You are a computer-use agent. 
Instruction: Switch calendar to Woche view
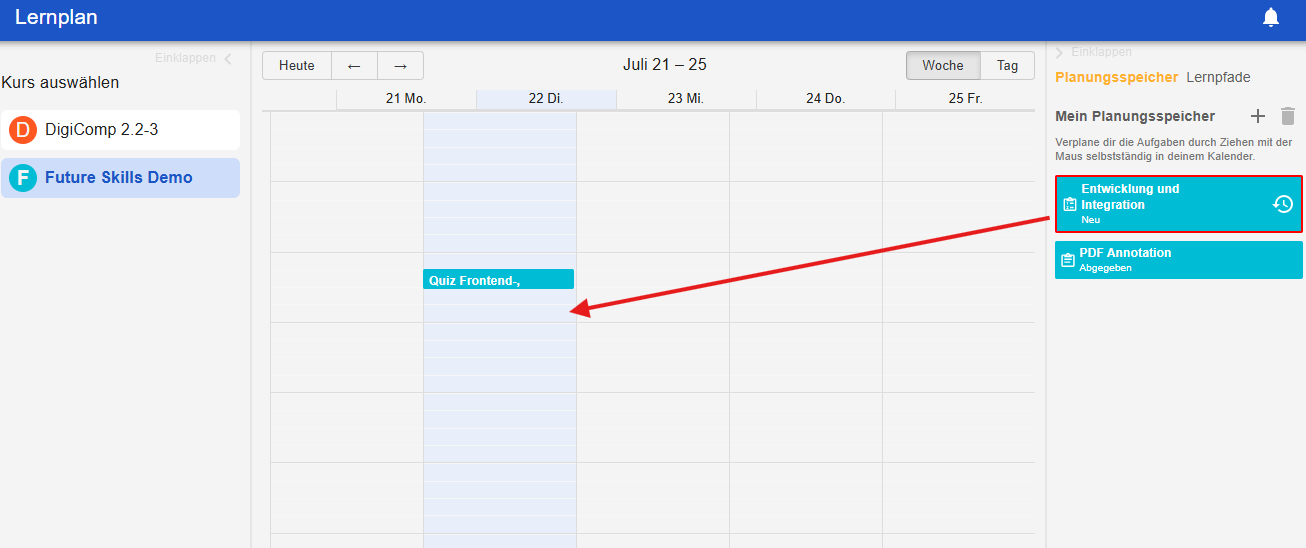tap(942, 66)
